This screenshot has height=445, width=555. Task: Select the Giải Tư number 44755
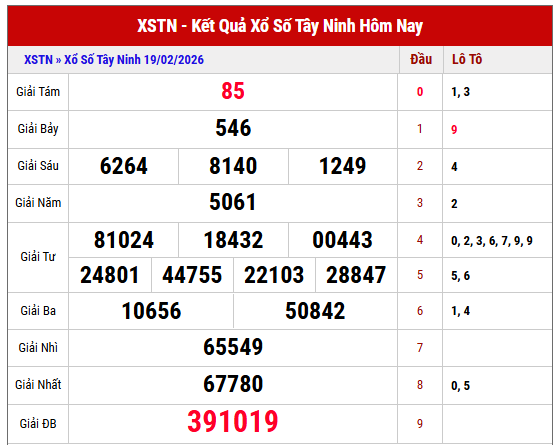192,275
